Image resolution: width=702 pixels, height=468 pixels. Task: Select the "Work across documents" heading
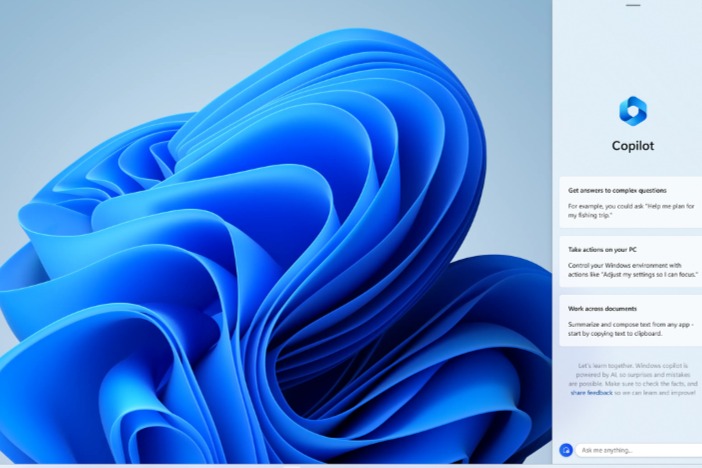[605, 308]
